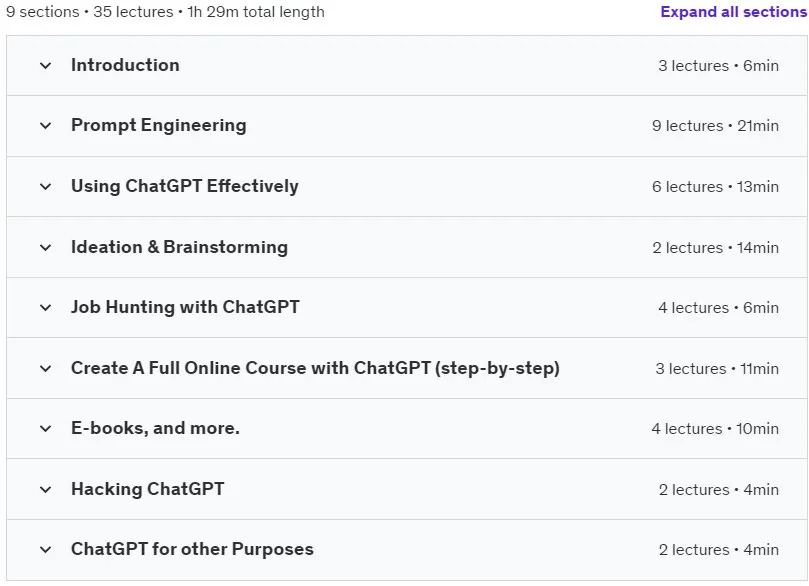Click the 9 lectures • 21min label
The width and height of the screenshot is (809, 586).
(x=715, y=126)
